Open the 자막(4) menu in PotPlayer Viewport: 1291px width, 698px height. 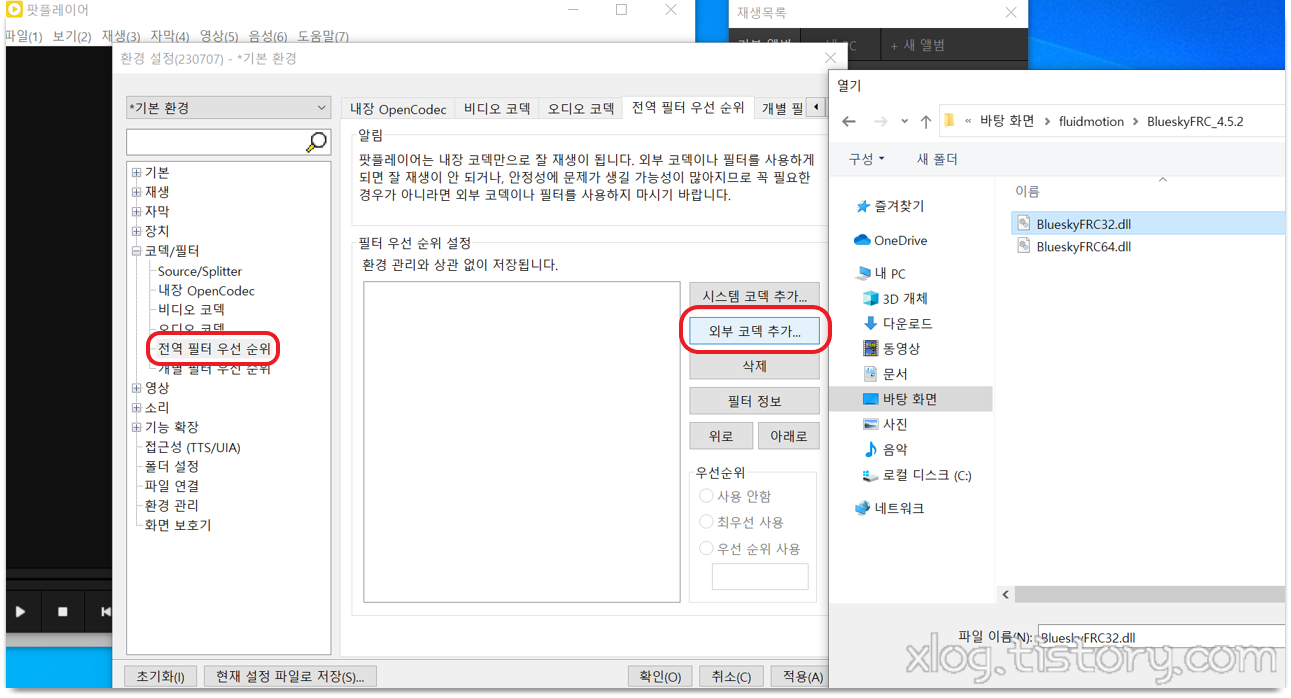169,37
